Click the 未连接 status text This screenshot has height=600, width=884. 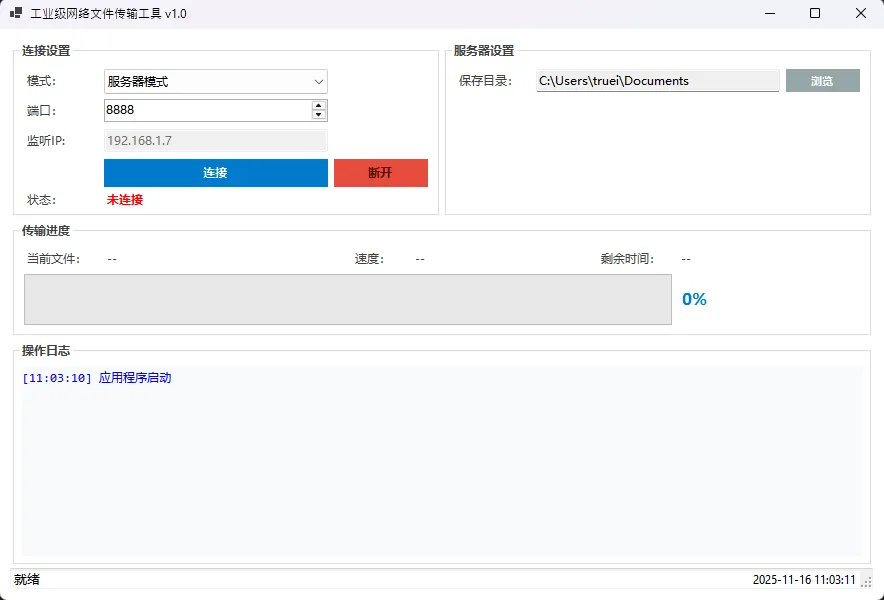(125, 200)
